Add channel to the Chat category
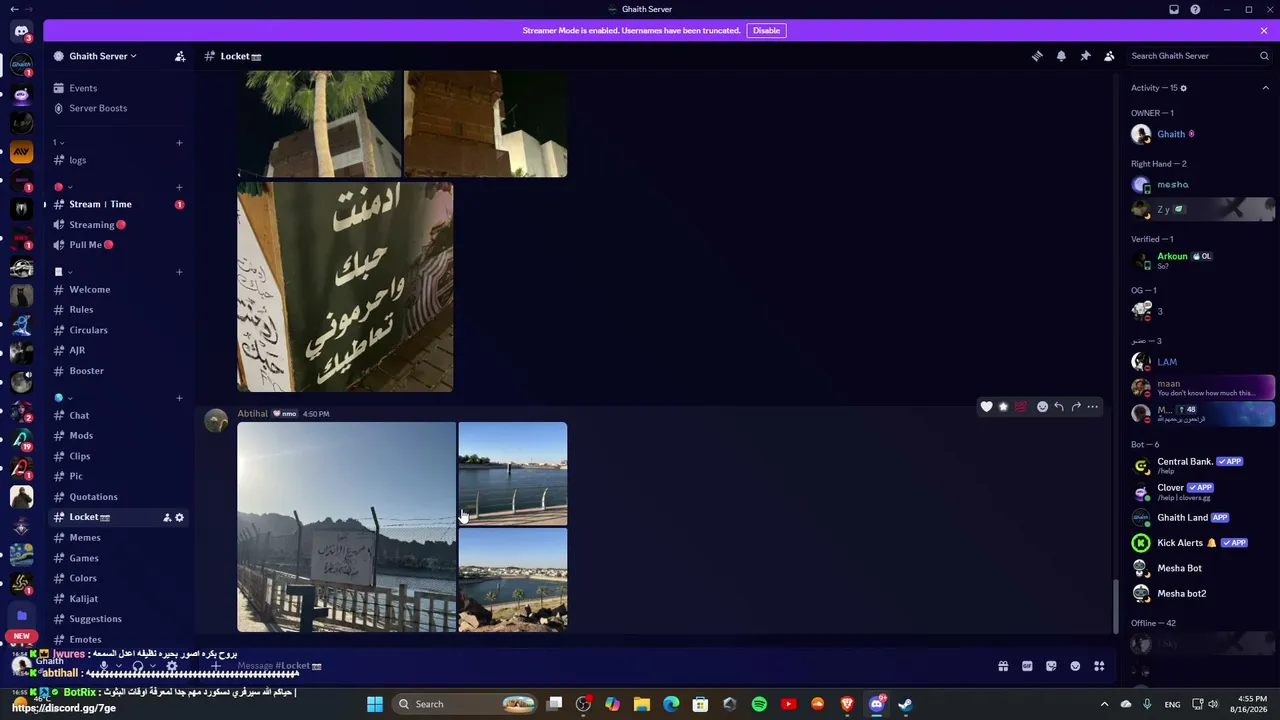The image size is (1280, 720). pyautogui.click(x=179, y=398)
